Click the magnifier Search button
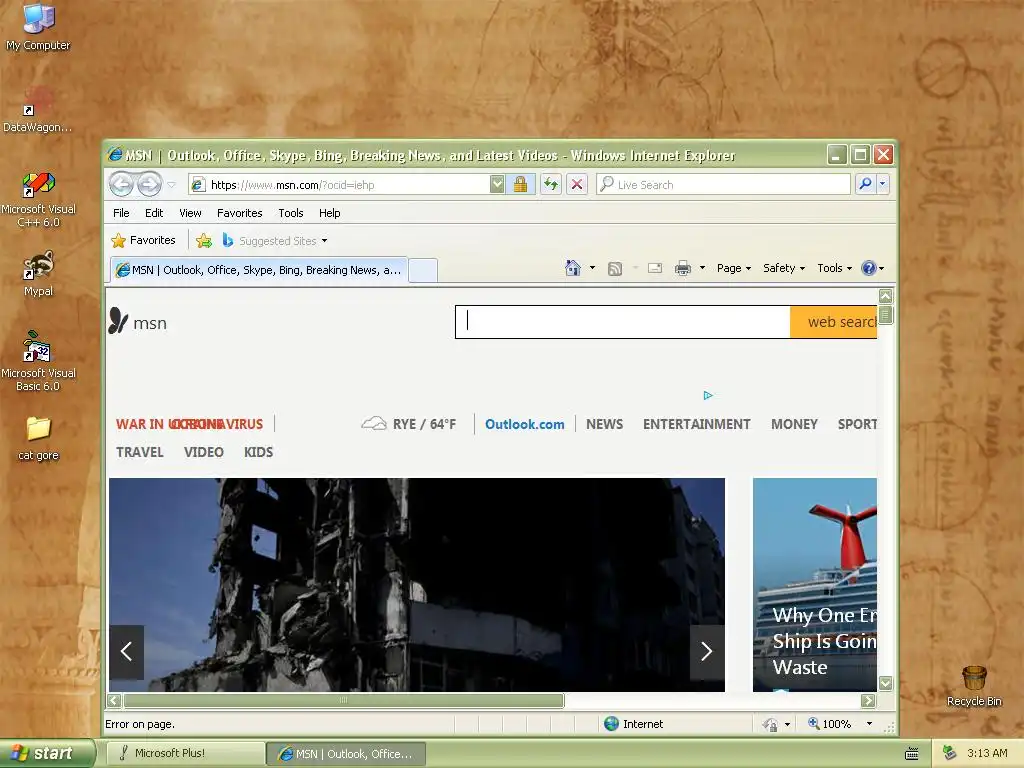This screenshot has width=1024, height=768. pos(865,185)
